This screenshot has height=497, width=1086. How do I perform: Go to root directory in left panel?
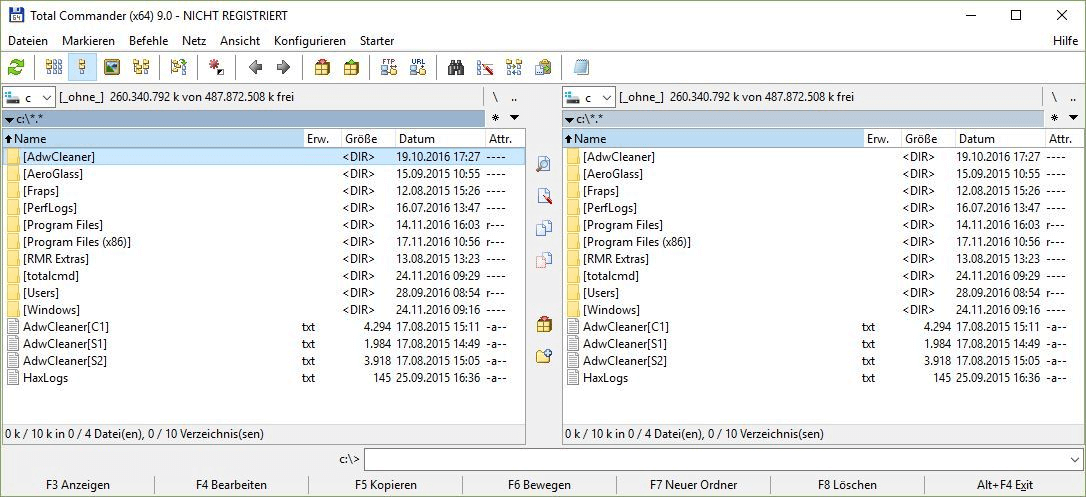click(495, 97)
